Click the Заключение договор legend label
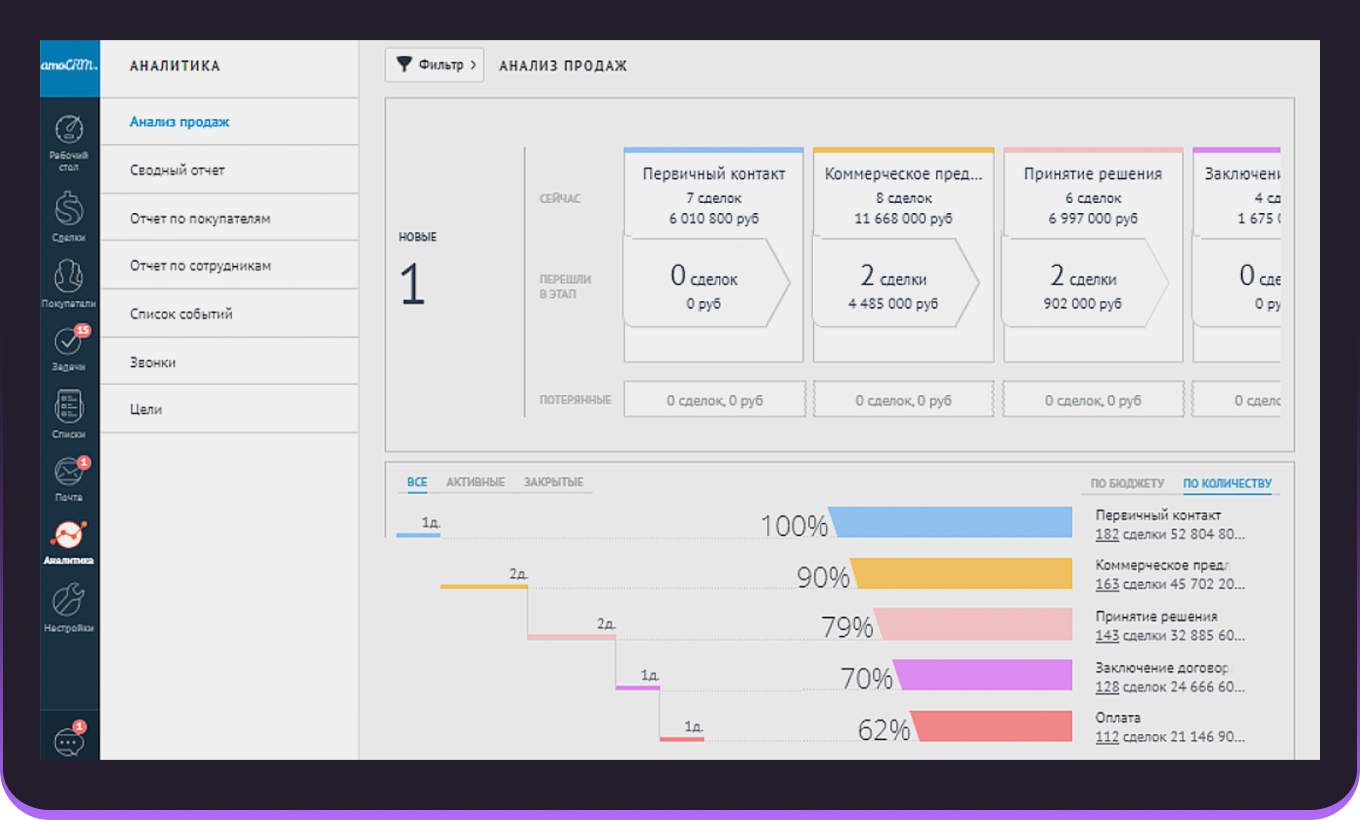The image size is (1360, 820). [1164, 667]
